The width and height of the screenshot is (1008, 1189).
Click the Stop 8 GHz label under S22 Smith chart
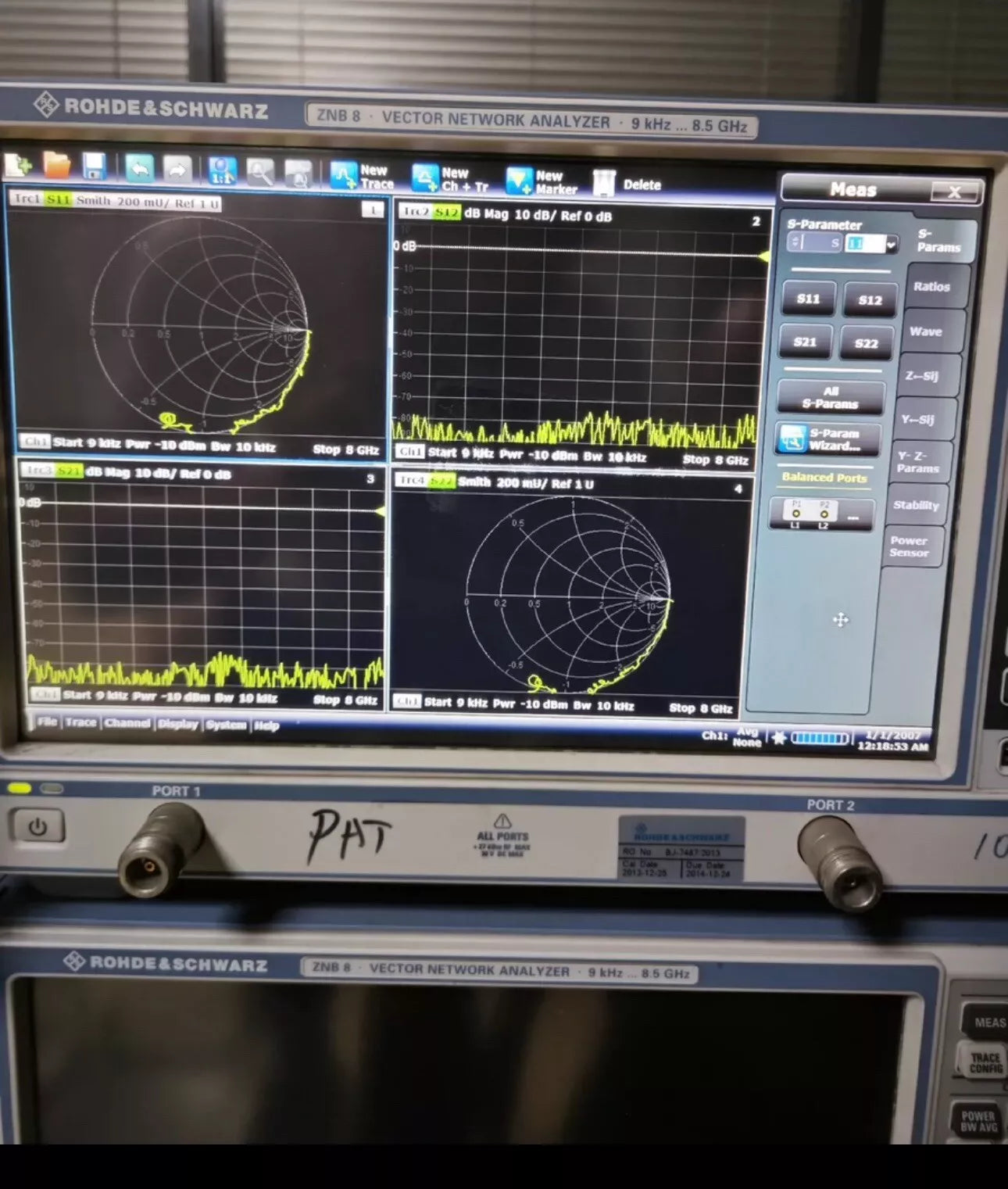pyautogui.click(x=701, y=708)
